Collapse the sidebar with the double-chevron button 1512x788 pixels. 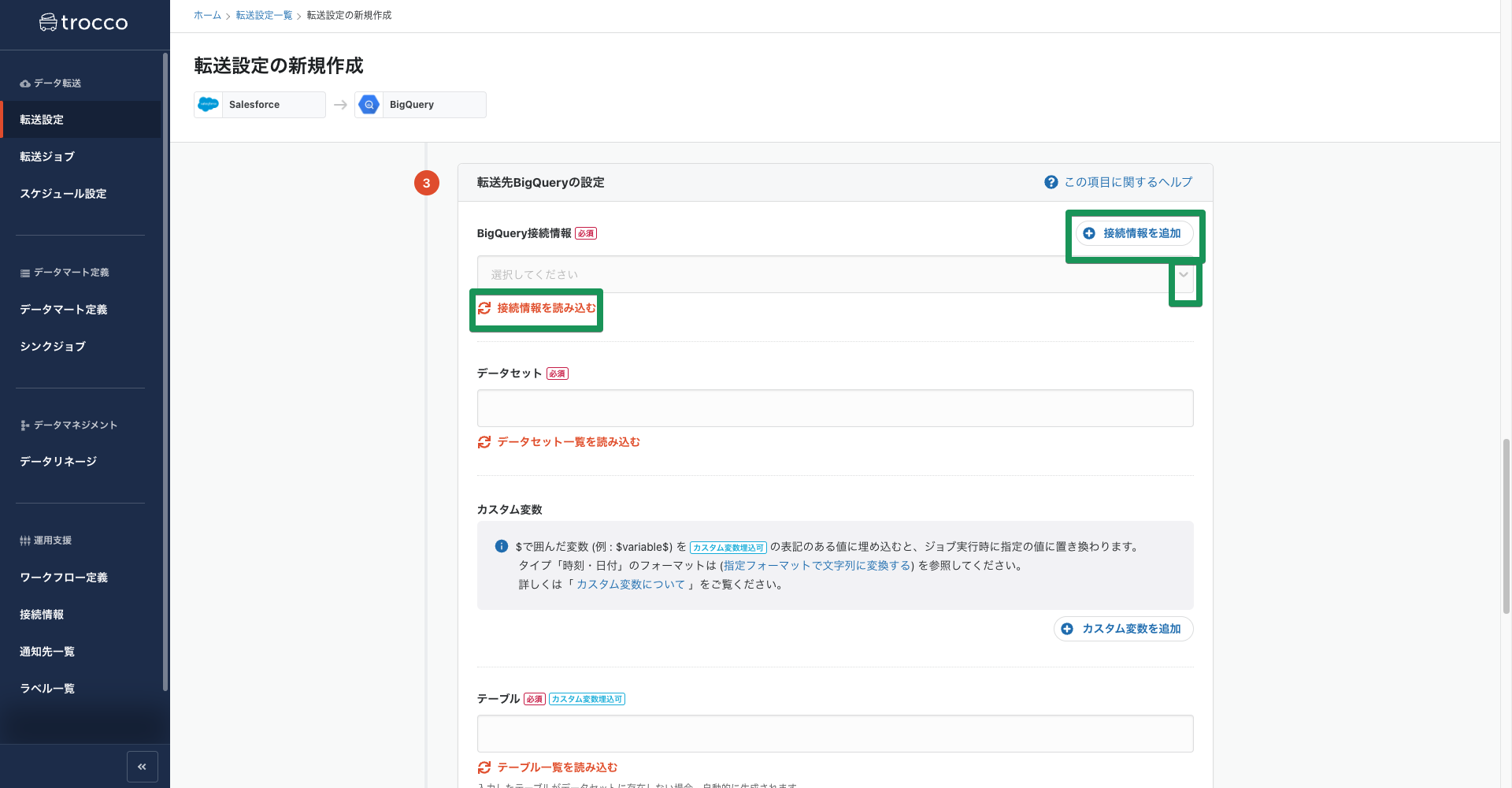coord(143,767)
